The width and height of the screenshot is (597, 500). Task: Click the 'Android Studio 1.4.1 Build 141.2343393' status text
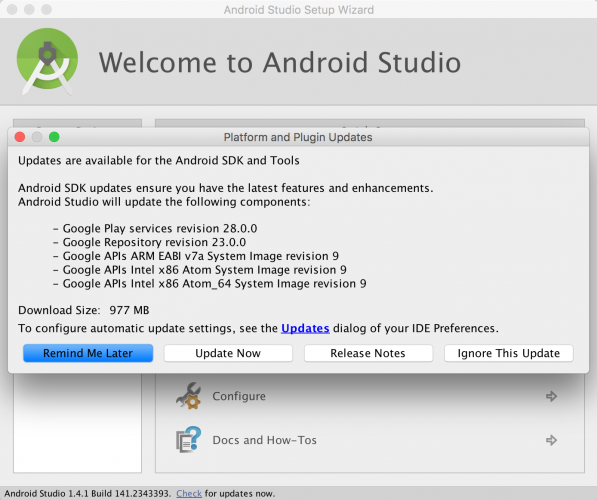click(x=87, y=494)
